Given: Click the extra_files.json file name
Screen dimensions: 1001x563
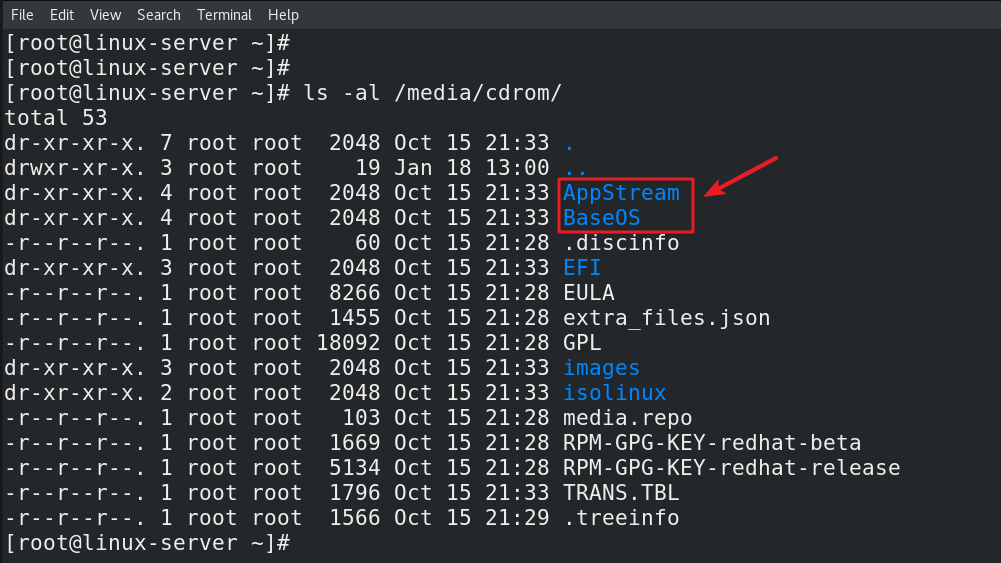Looking at the screenshot, I should click(x=666, y=318).
